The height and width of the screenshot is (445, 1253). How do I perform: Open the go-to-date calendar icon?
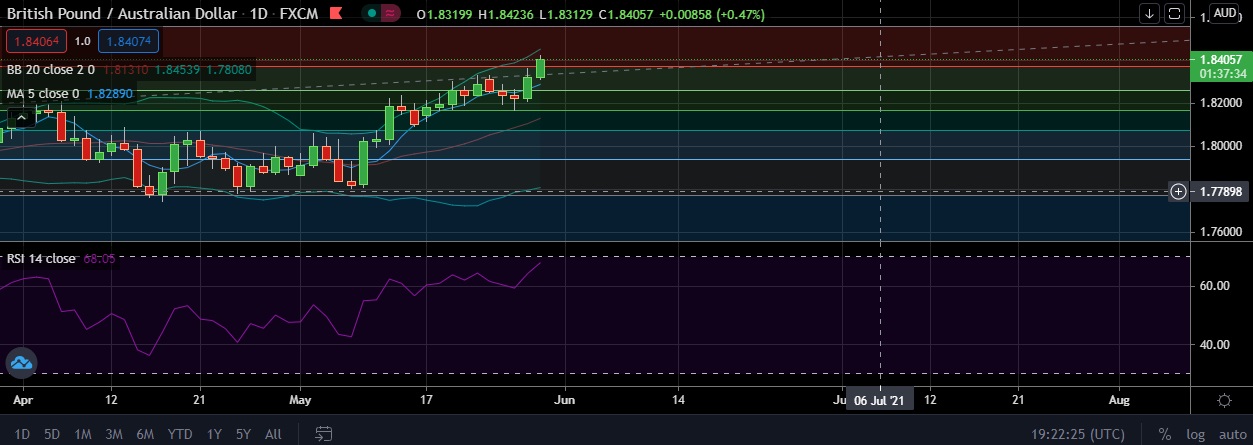tap(323, 434)
